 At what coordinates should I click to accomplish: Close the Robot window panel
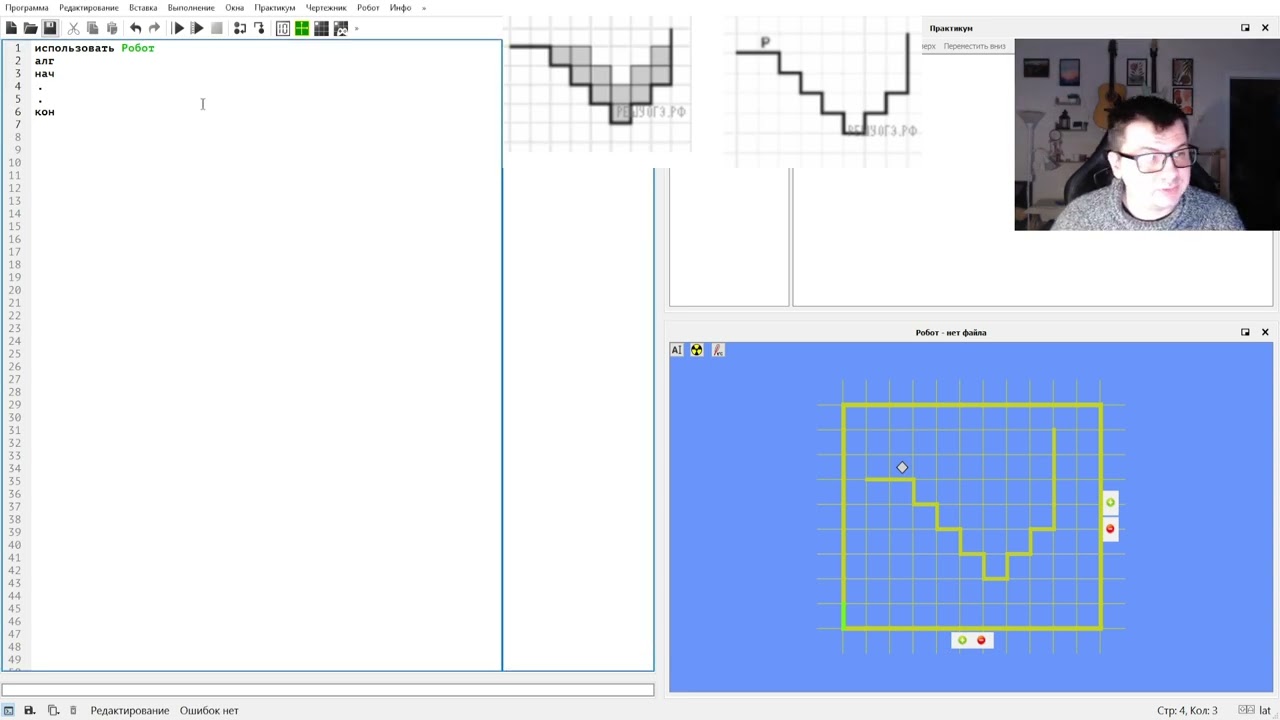pos(1265,332)
